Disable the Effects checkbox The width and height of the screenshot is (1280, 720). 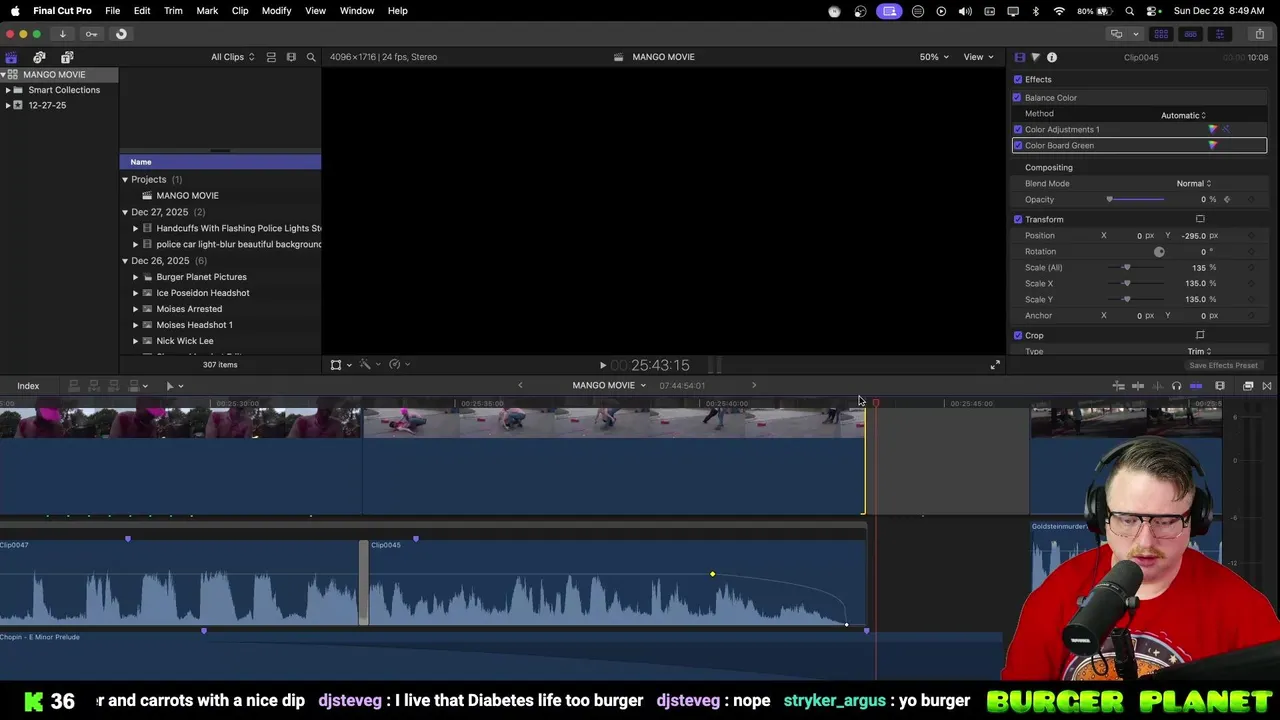click(1018, 79)
